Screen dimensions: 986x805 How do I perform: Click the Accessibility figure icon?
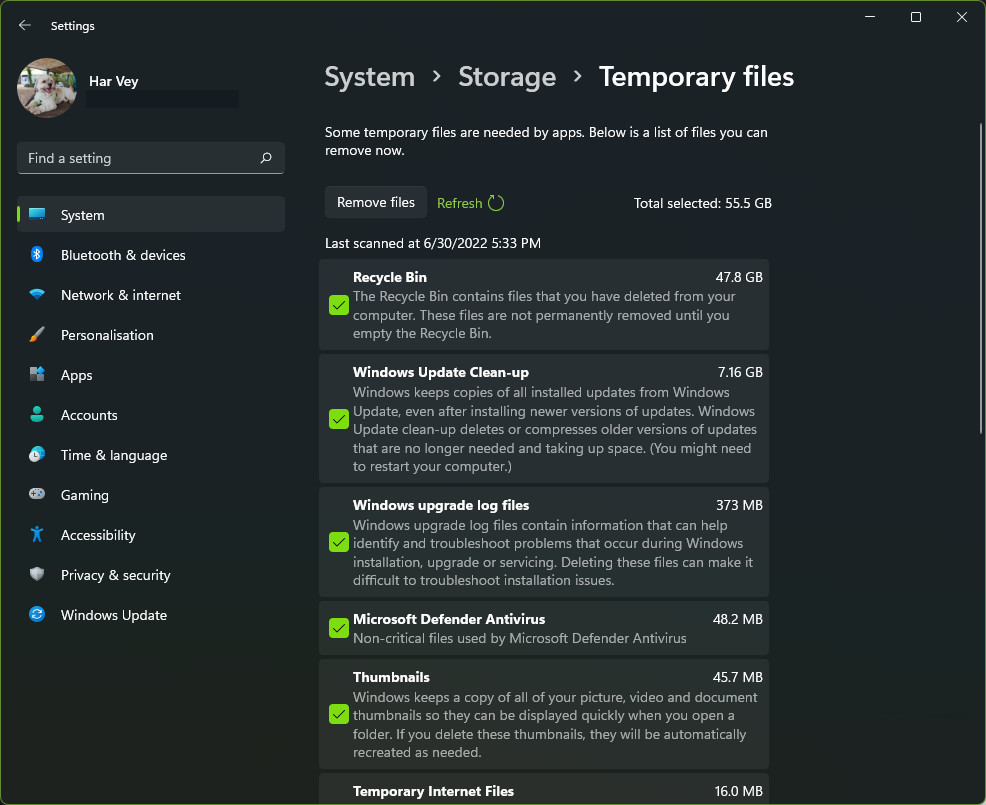click(x=37, y=534)
